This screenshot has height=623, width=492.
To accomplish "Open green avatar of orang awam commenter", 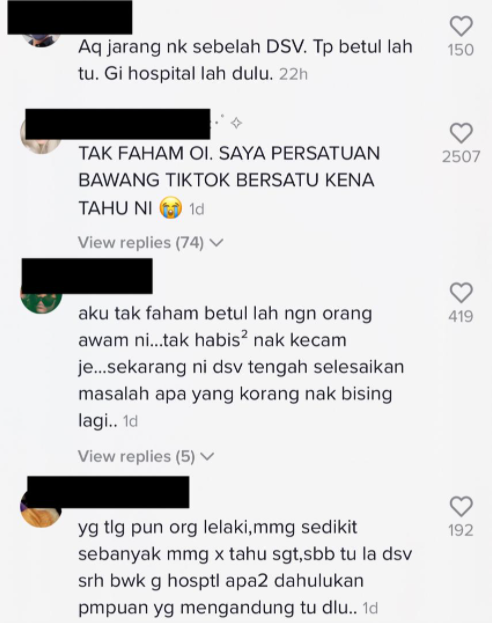I will click(41, 303).
